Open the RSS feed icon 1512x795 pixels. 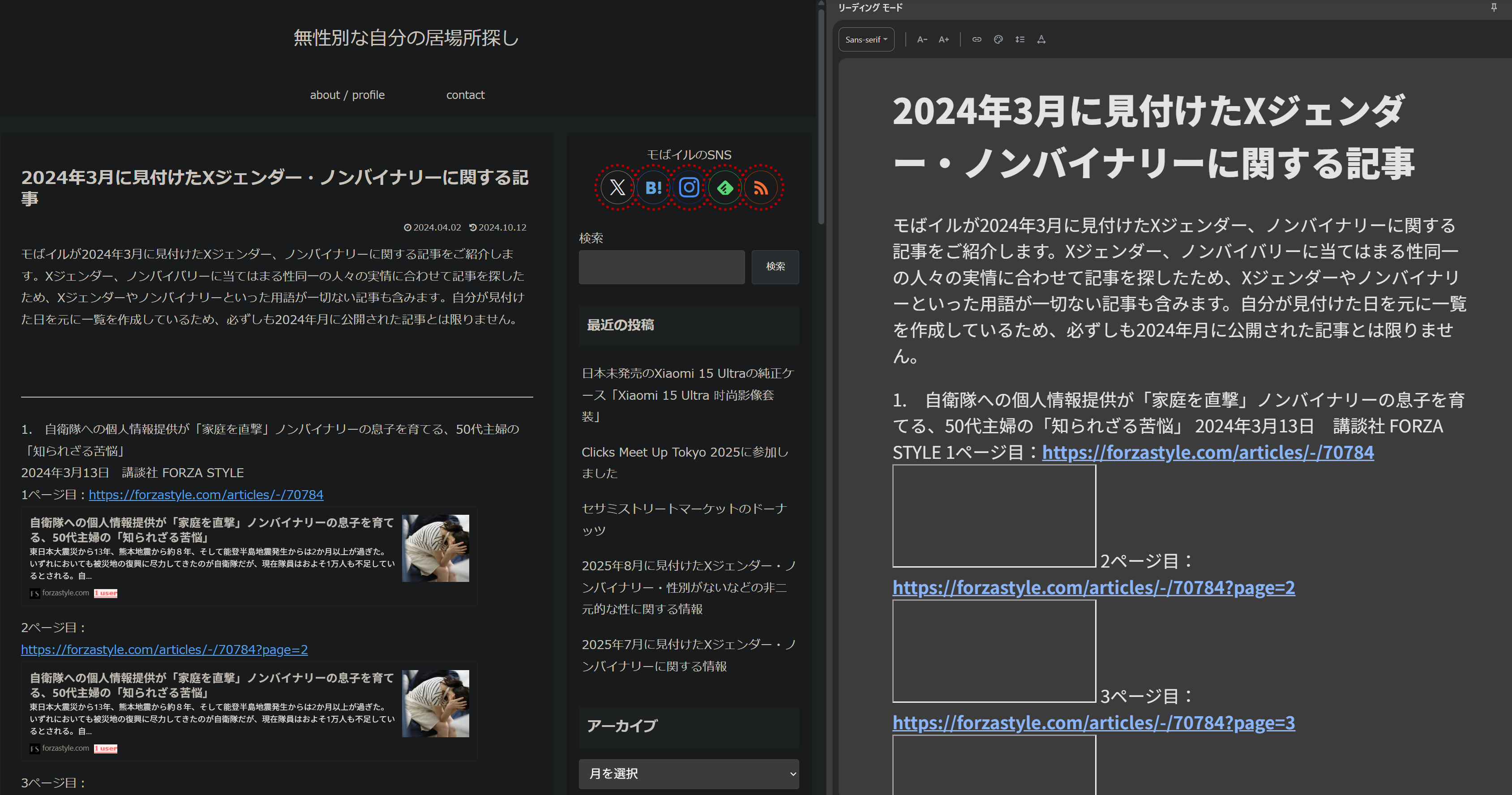click(761, 187)
